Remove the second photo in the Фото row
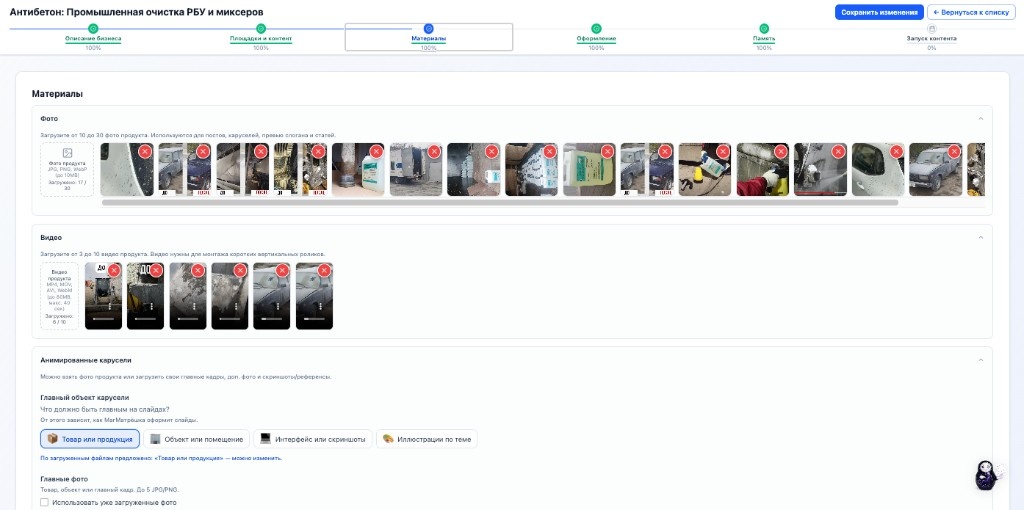 (x=202, y=151)
